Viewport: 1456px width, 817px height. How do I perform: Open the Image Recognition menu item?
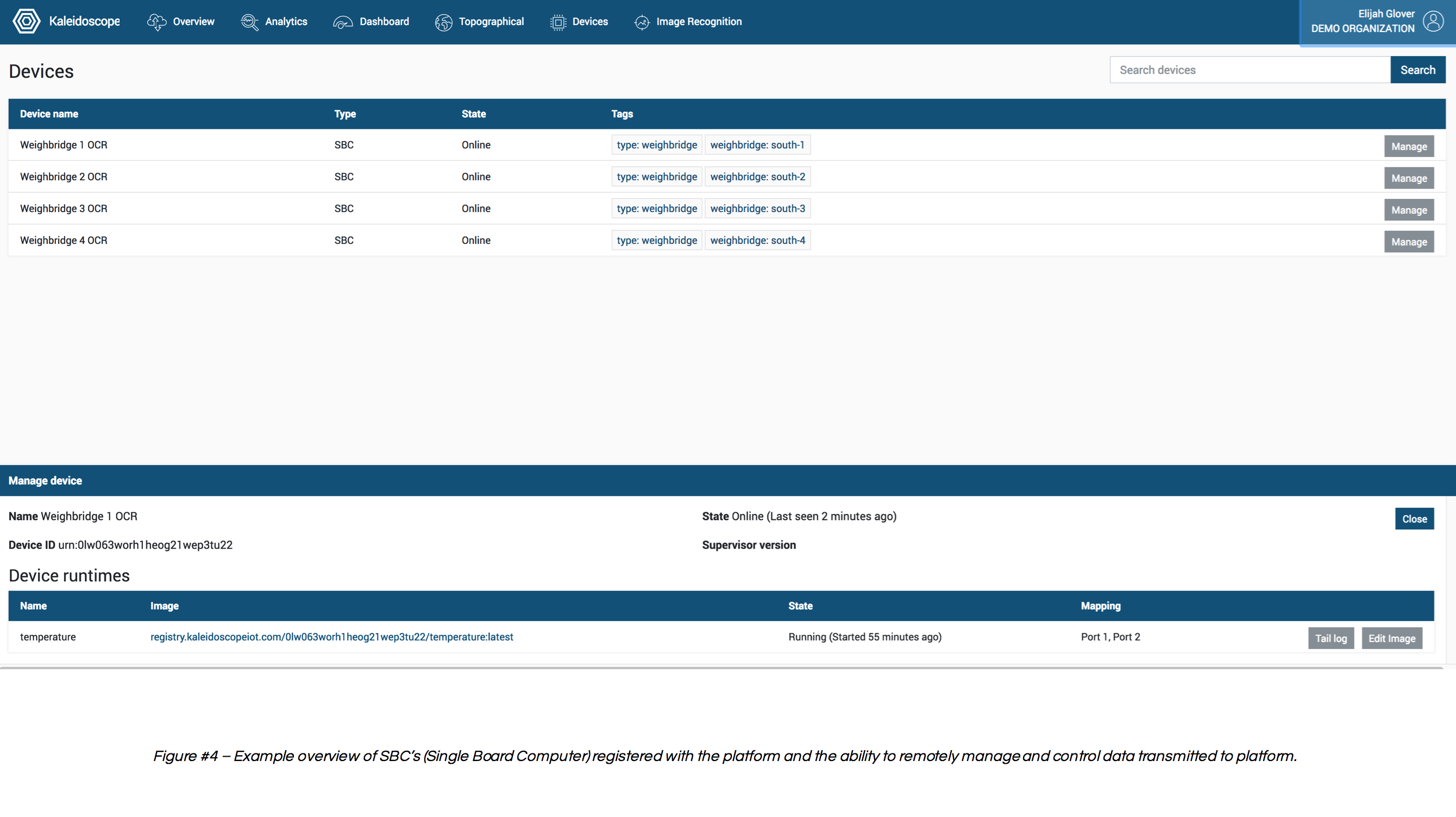pos(688,22)
